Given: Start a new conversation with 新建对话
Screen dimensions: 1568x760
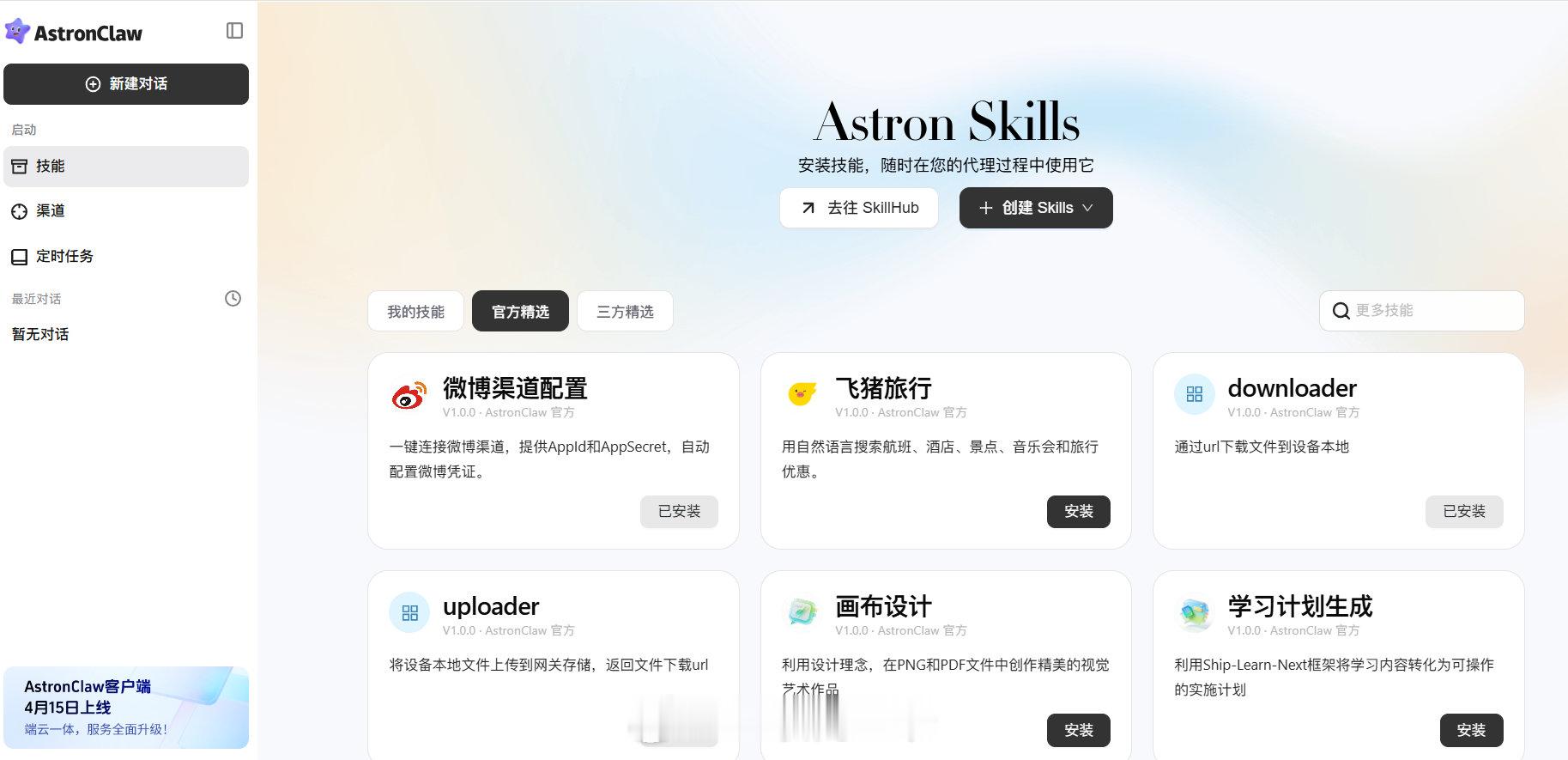Looking at the screenshot, I should pos(126,84).
